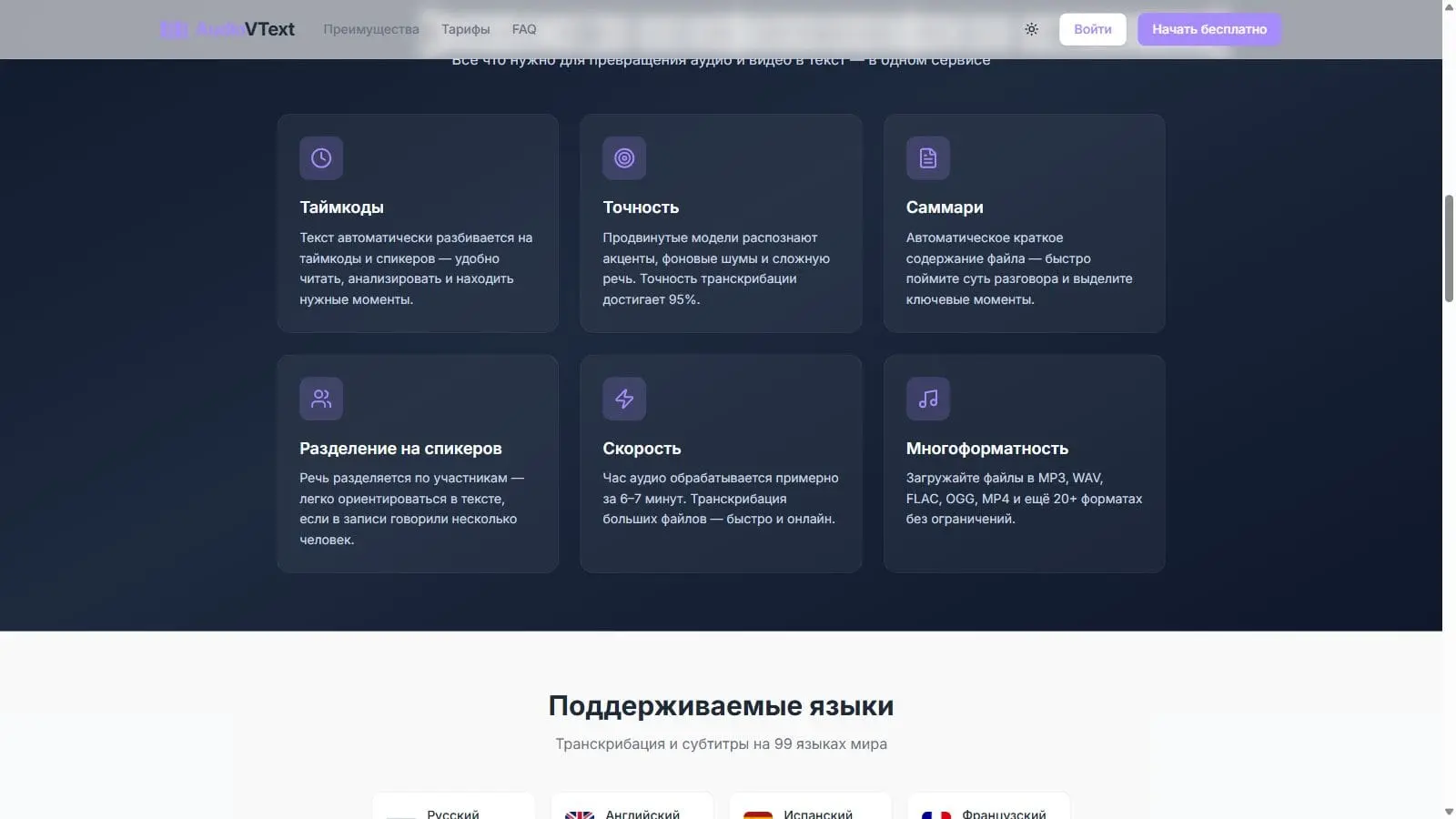Image resolution: width=1456 pixels, height=819 pixels.
Task: Select the Разделение на спикеров heading
Action: (400, 449)
